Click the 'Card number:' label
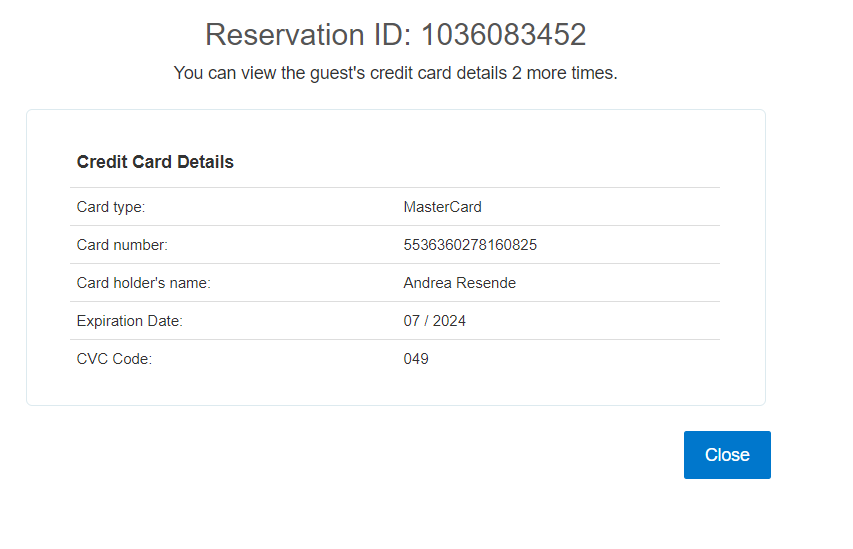The image size is (853, 549). [122, 245]
